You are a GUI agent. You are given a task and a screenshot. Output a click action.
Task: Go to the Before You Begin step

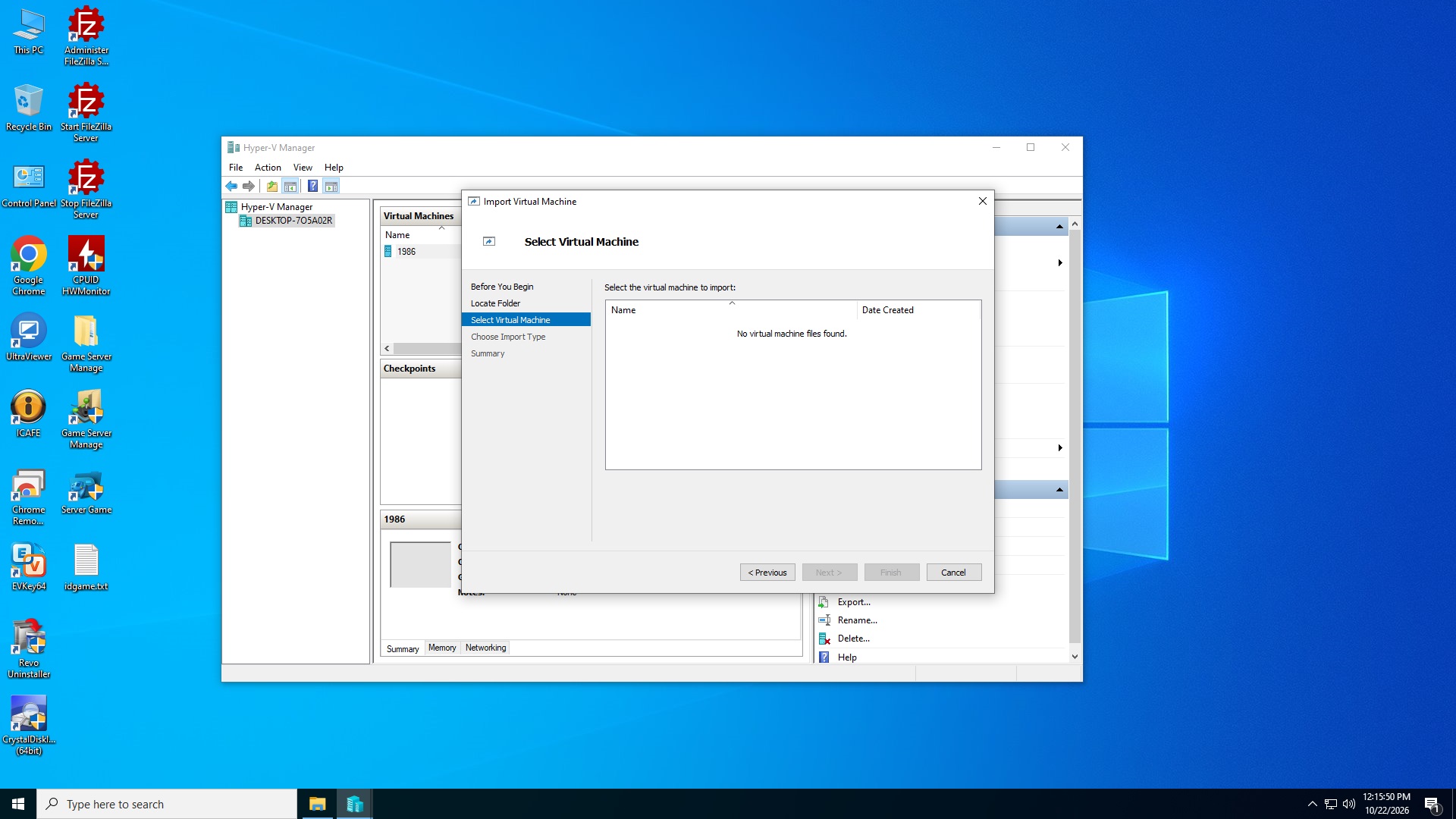[502, 287]
